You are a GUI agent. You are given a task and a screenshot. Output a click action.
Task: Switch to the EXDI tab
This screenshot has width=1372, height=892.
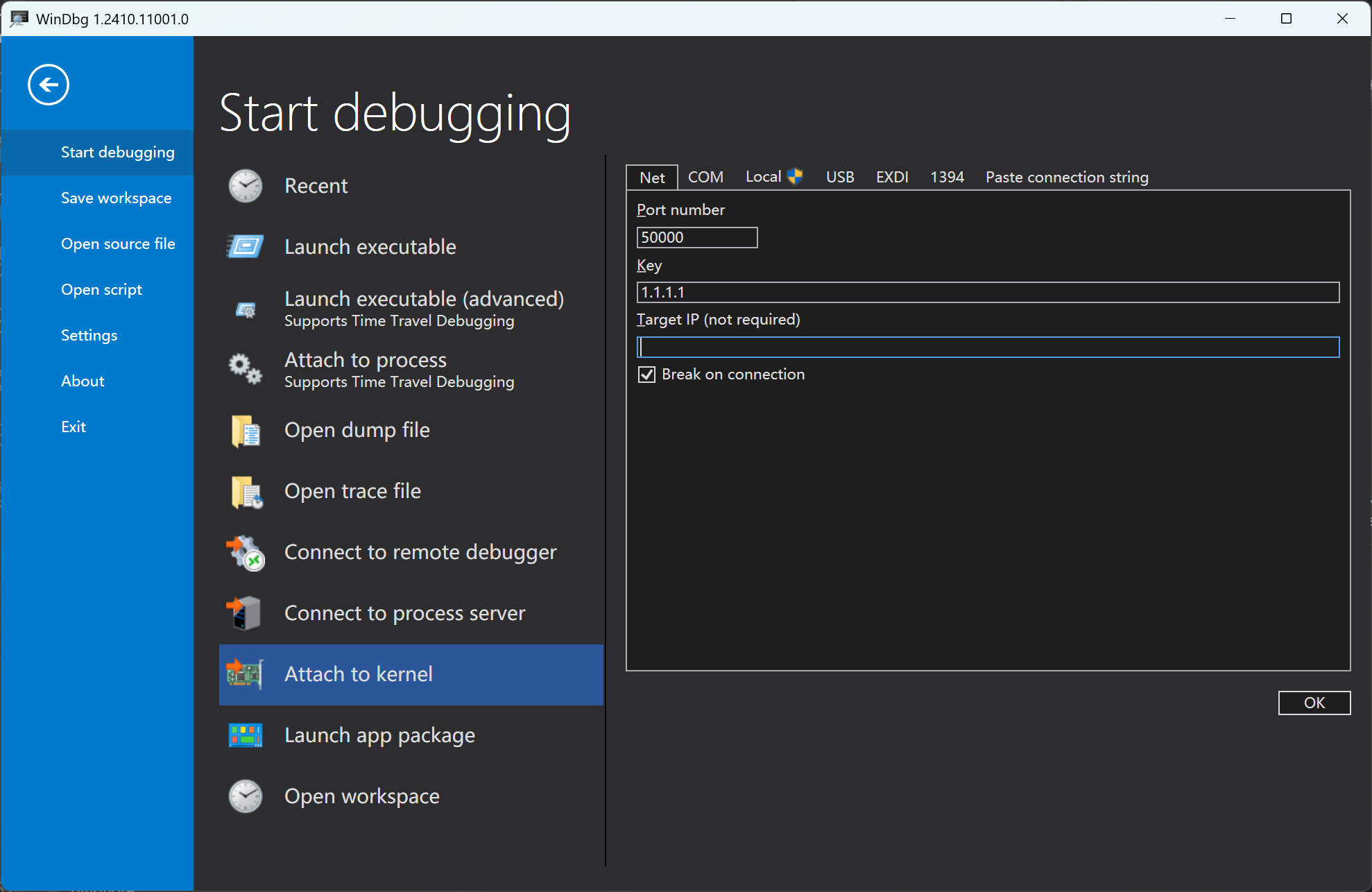point(892,178)
